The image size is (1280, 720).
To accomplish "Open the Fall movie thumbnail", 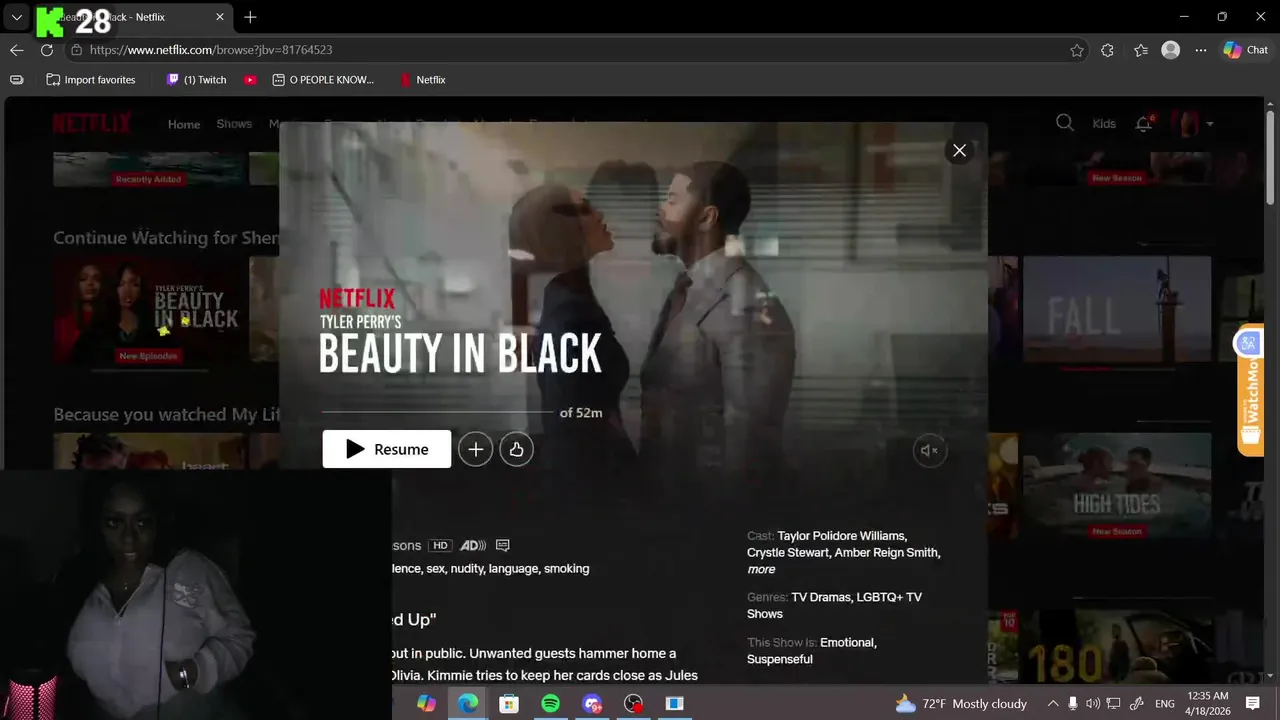I will pyautogui.click(x=1116, y=310).
